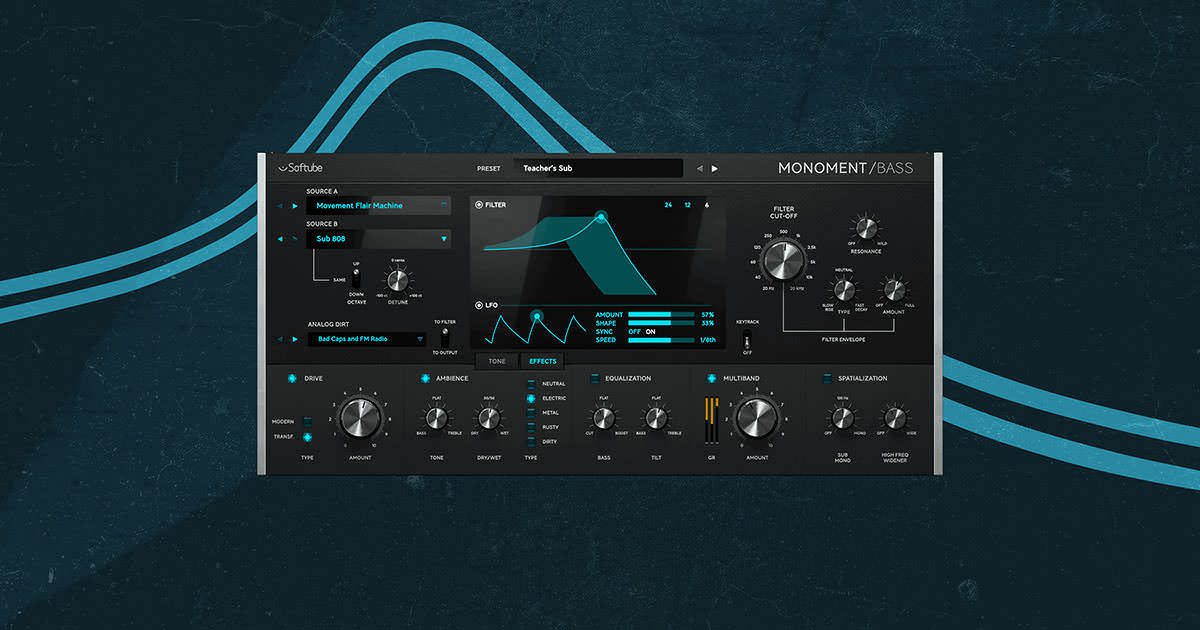Select the Transf. drive type
The width and height of the screenshot is (1200, 630).
pos(308,436)
